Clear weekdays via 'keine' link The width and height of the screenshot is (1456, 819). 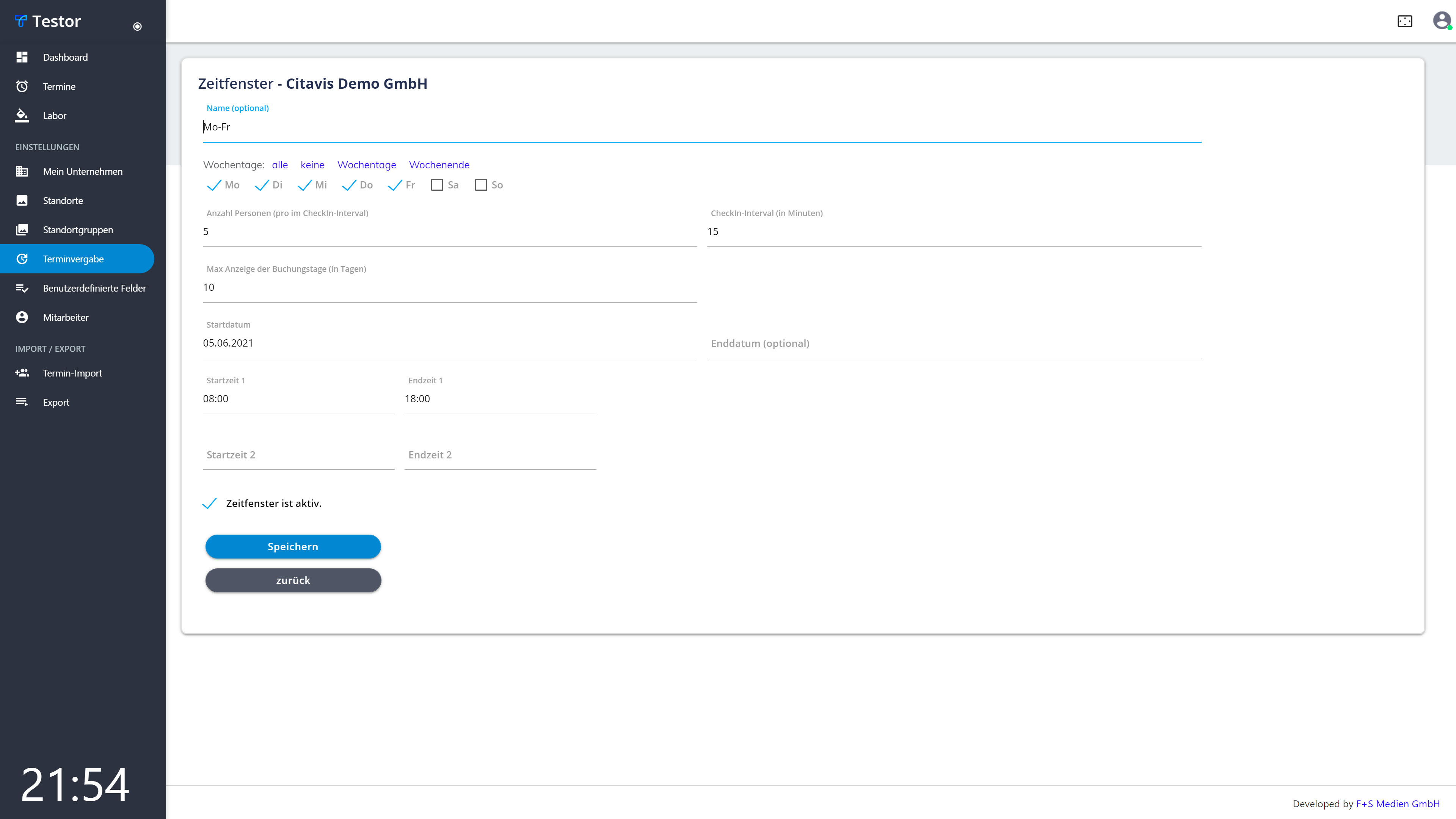pyautogui.click(x=312, y=165)
